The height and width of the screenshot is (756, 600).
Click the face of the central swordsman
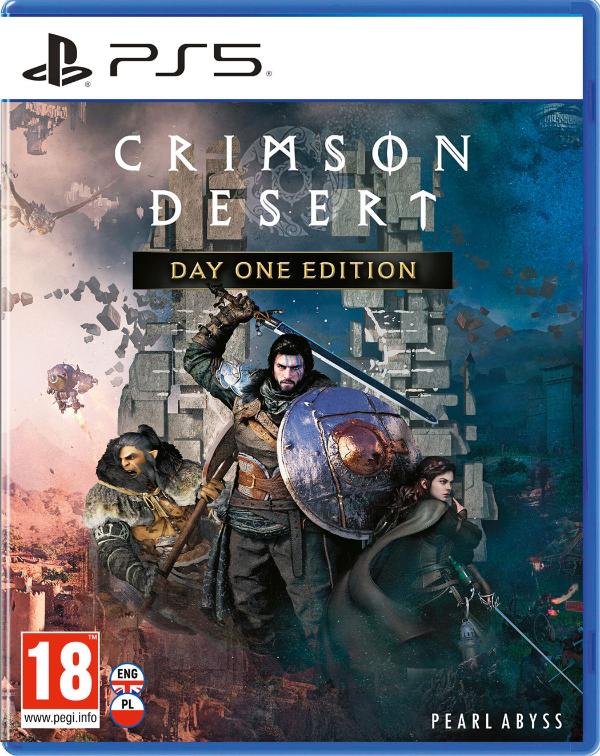(288, 370)
